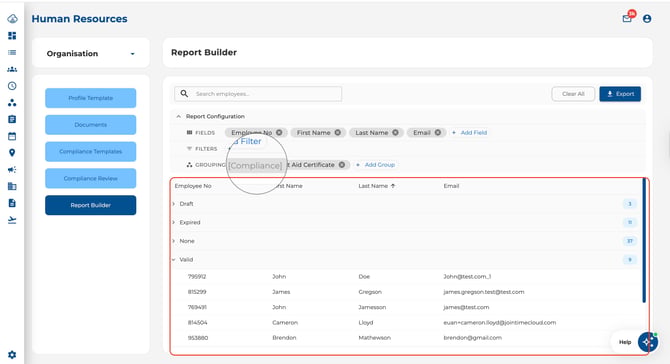The image size is (670, 364).
Task: Select Report Builder menu button
Action: (91, 205)
